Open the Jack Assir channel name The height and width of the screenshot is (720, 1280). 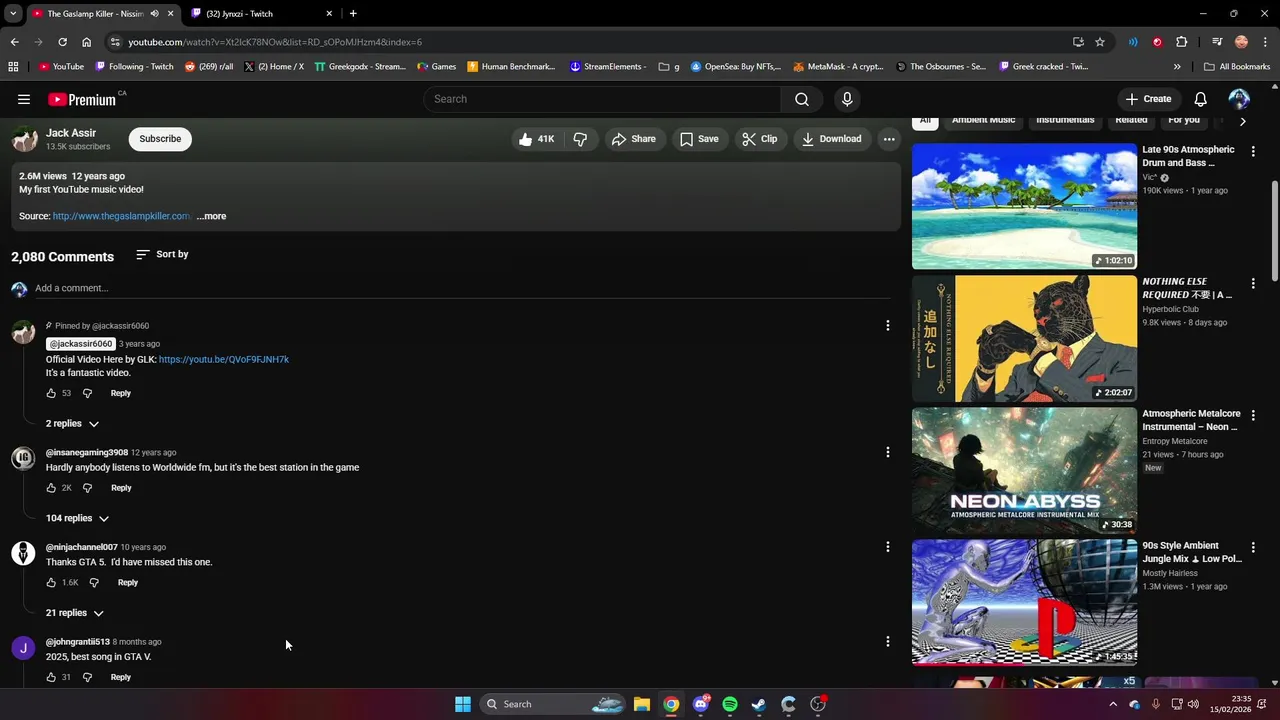pos(71,133)
